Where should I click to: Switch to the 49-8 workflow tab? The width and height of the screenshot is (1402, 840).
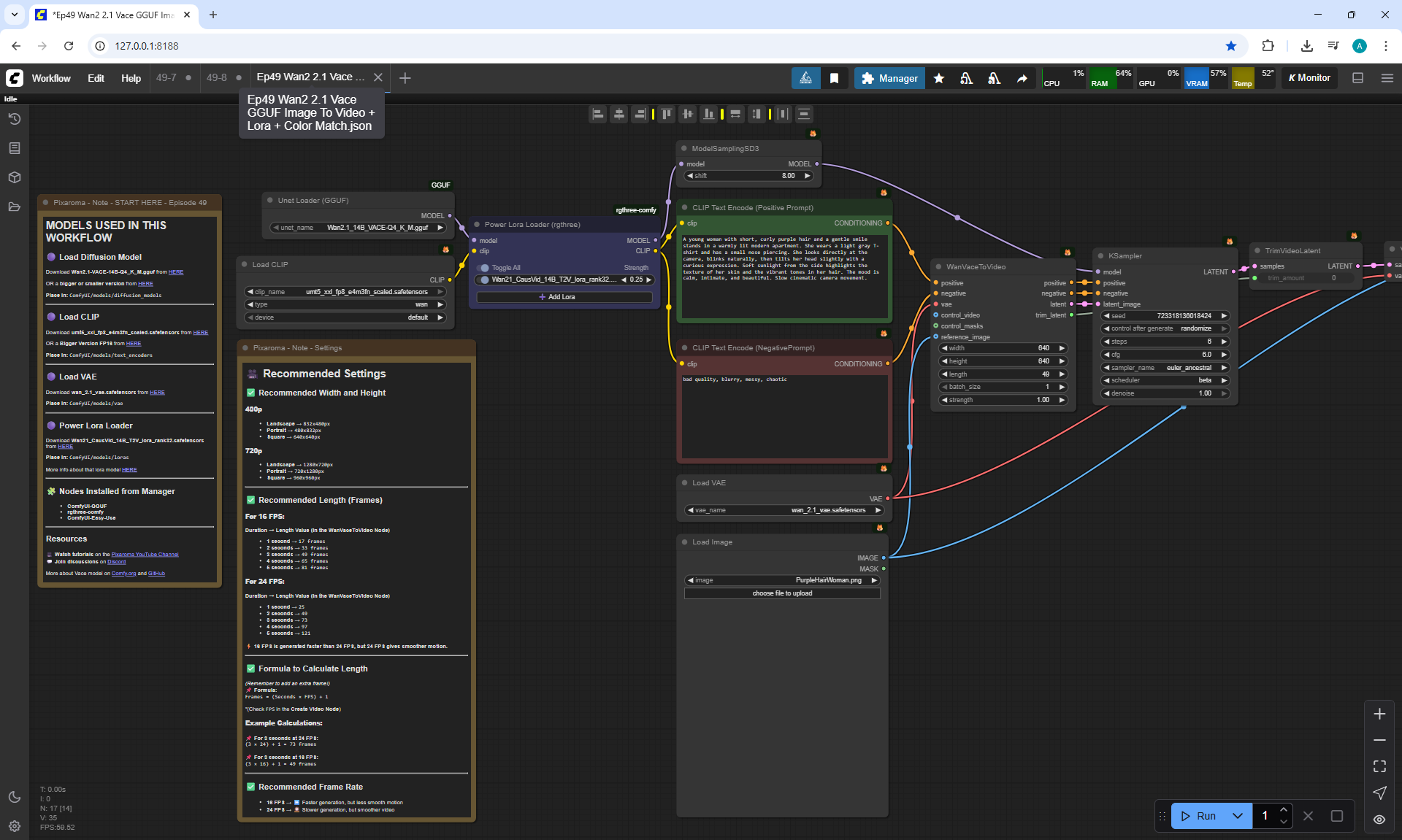[217, 77]
